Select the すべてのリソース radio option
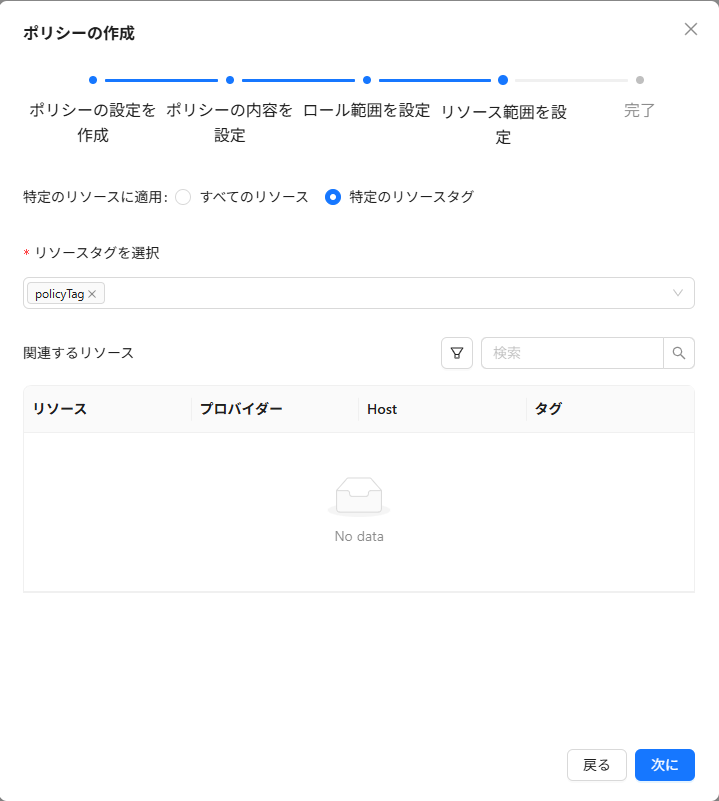This screenshot has width=719, height=801. 183,197
